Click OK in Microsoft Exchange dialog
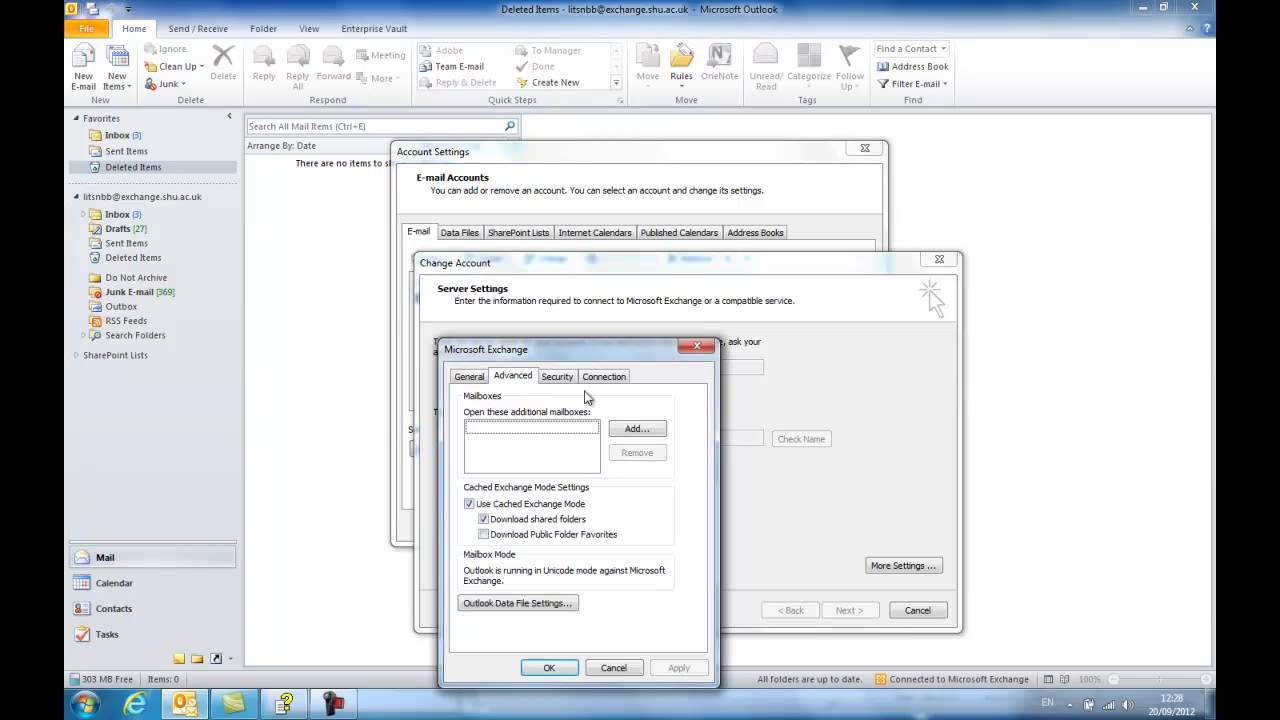This screenshot has width=1280, height=720. (549, 668)
